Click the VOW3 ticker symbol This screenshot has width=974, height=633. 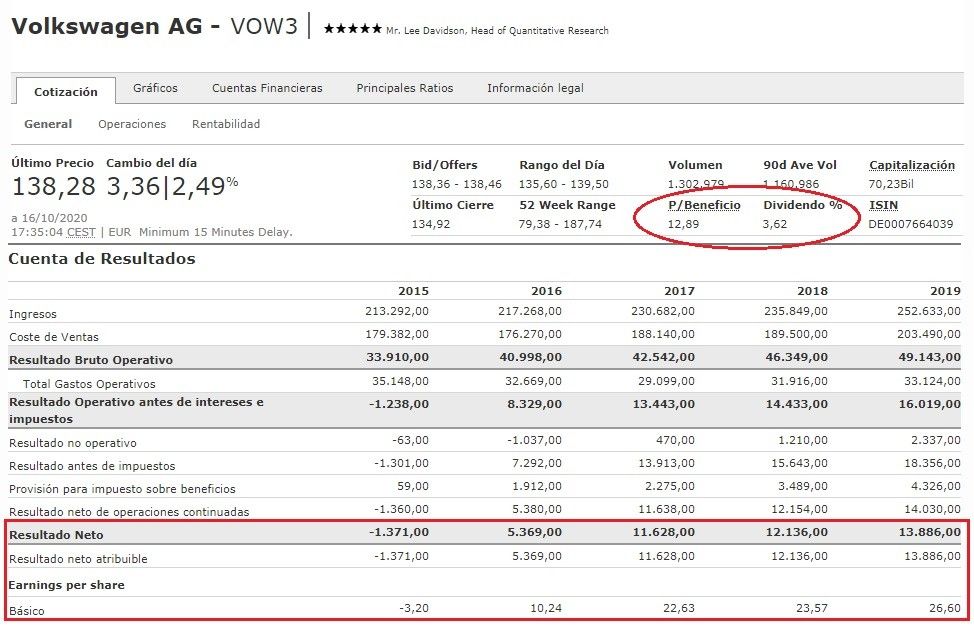(x=263, y=26)
